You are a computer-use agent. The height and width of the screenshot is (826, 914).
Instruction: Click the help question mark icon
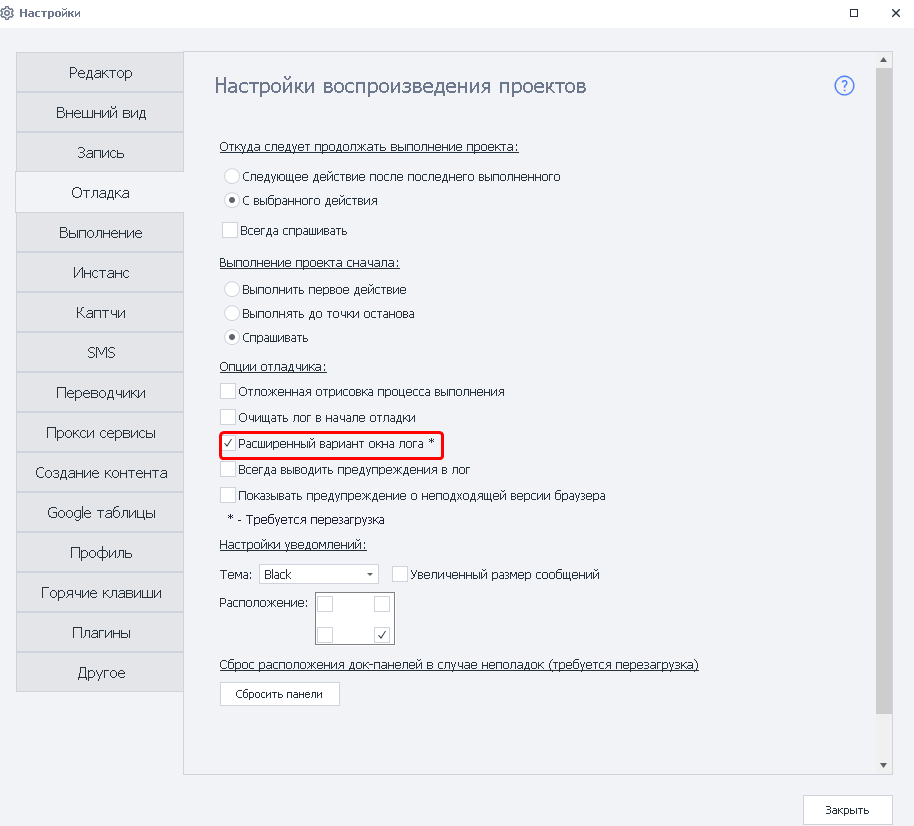pyautogui.click(x=844, y=86)
